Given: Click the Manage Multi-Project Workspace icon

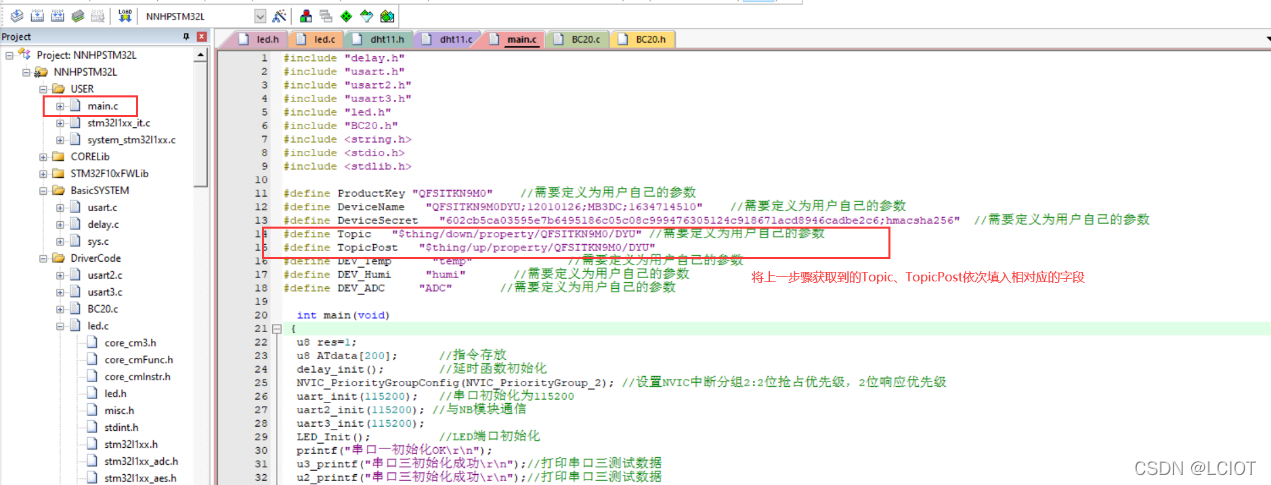Looking at the screenshot, I should (325, 16).
